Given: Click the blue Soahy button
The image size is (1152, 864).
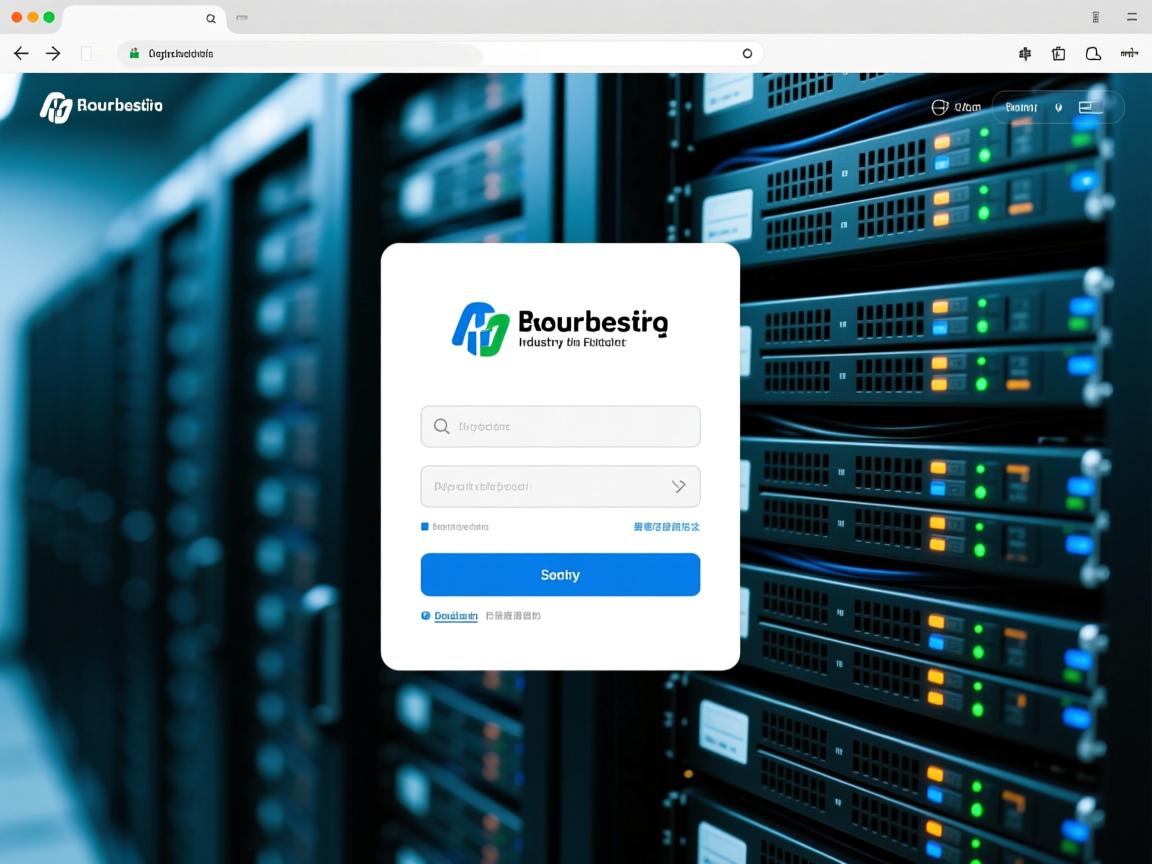Looking at the screenshot, I should point(560,575).
